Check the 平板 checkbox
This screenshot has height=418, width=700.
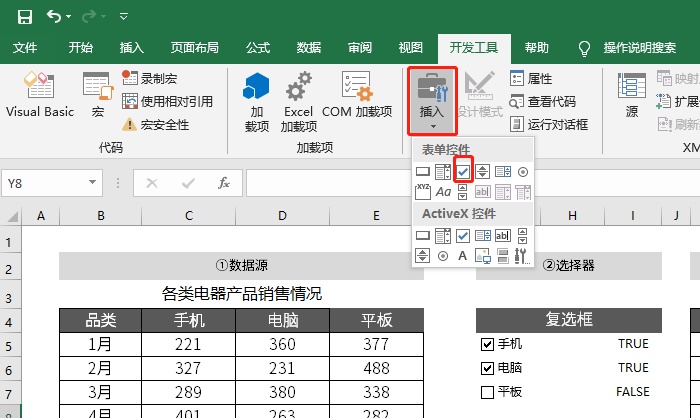click(488, 393)
